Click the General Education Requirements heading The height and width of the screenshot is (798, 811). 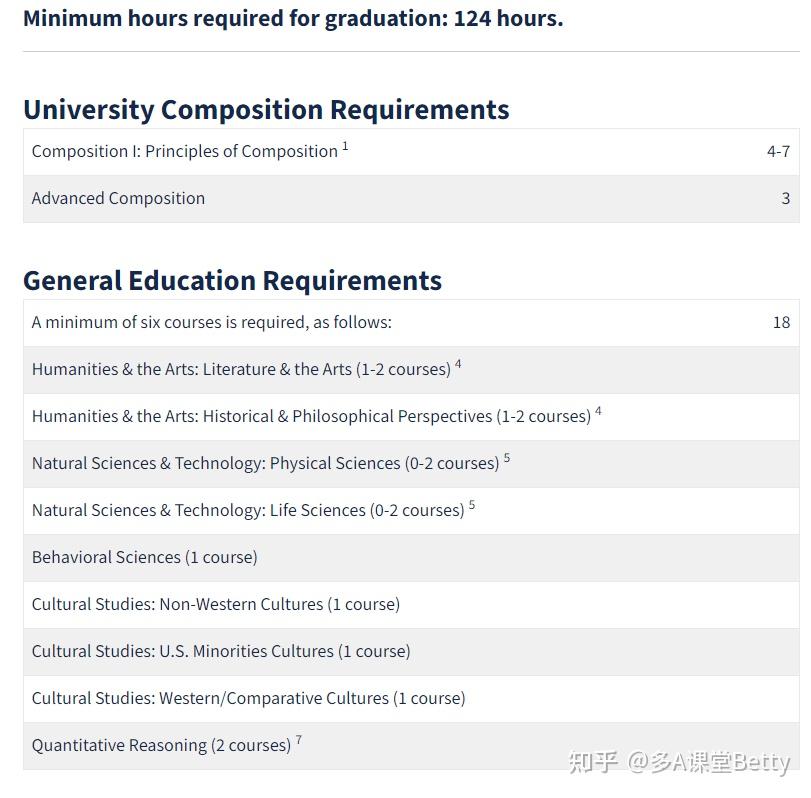point(233,281)
